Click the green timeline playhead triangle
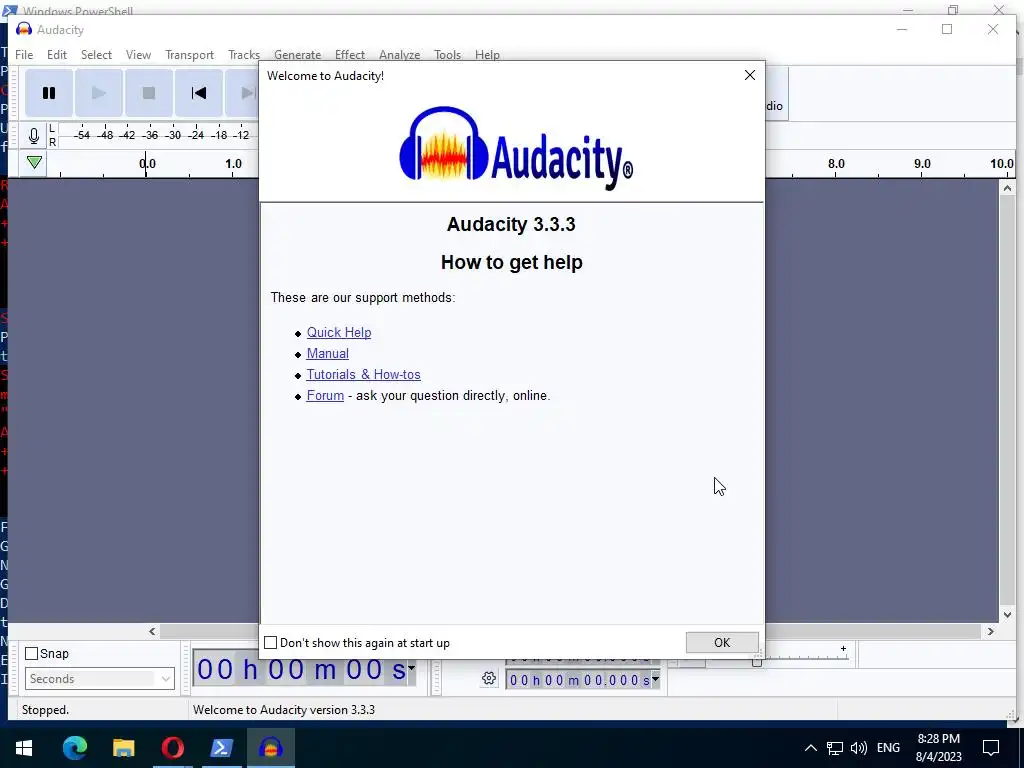1024x768 pixels. [x=35, y=162]
